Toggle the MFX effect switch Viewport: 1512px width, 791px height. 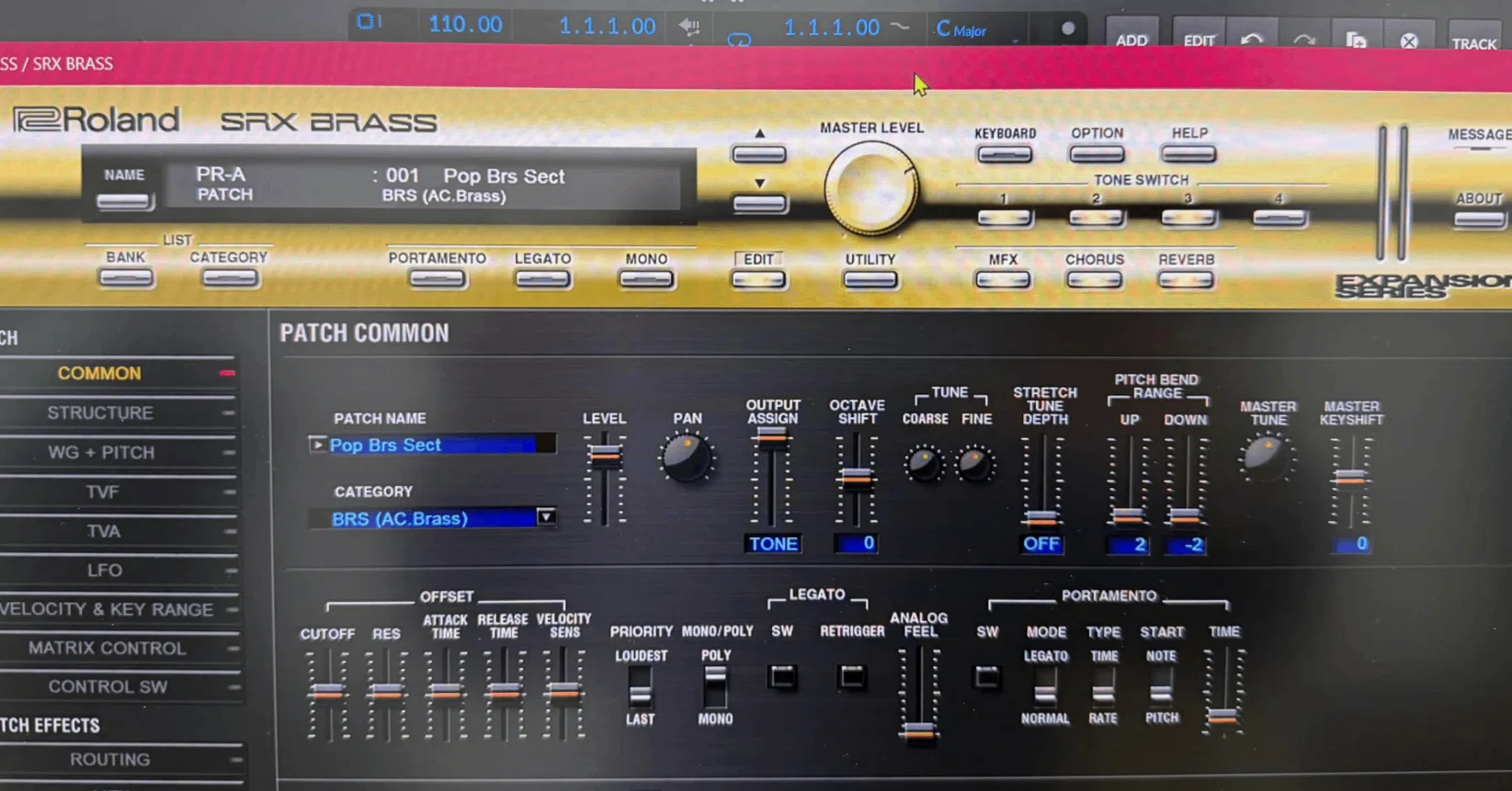pos(1003,279)
